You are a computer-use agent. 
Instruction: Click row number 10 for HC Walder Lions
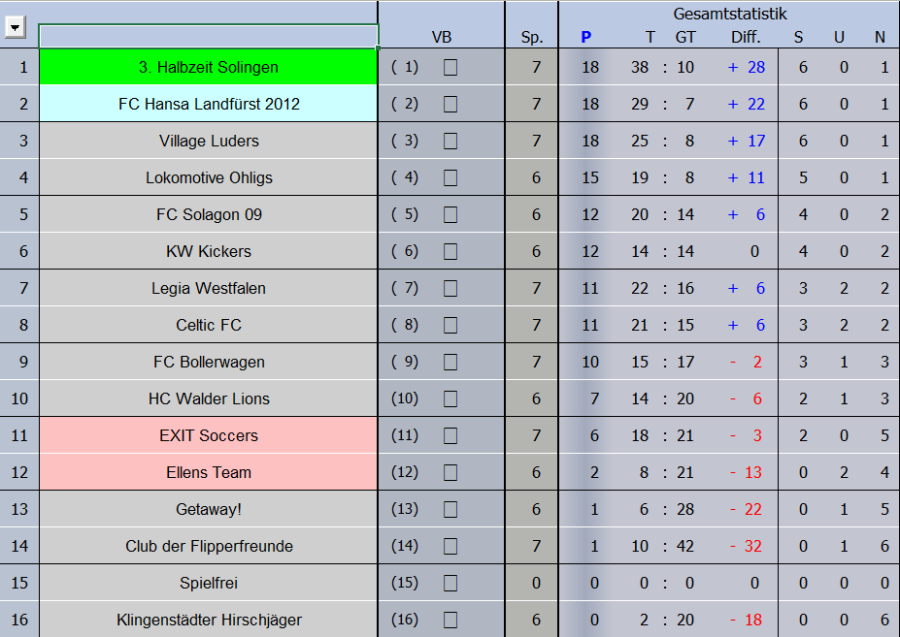(x=20, y=399)
